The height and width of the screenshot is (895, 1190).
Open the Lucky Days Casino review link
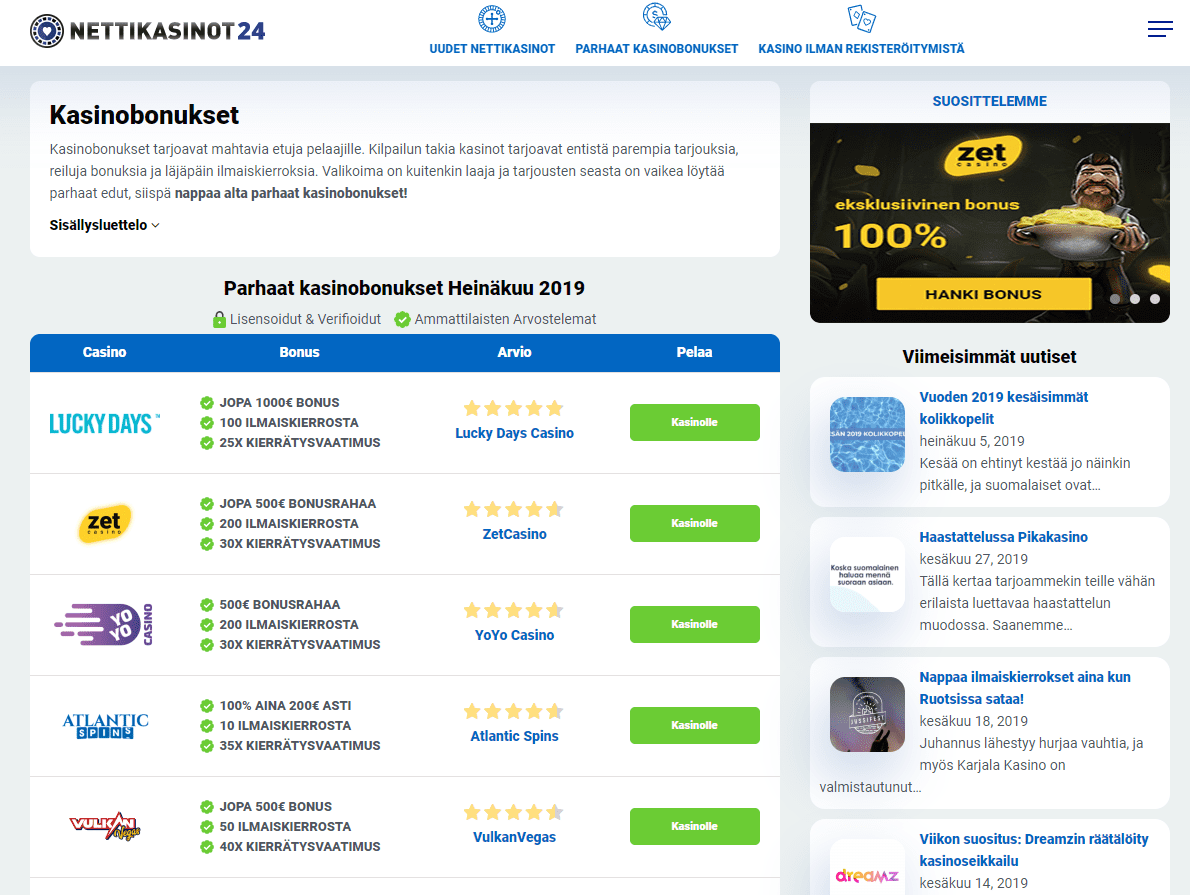click(x=514, y=433)
